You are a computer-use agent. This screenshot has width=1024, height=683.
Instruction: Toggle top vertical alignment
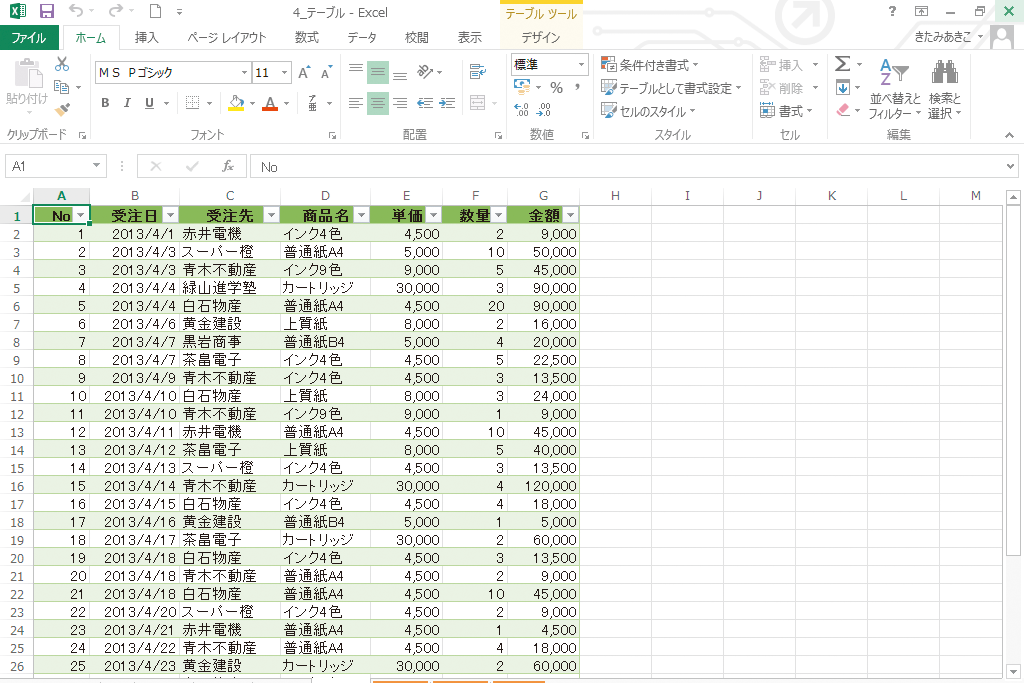coord(356,71)
